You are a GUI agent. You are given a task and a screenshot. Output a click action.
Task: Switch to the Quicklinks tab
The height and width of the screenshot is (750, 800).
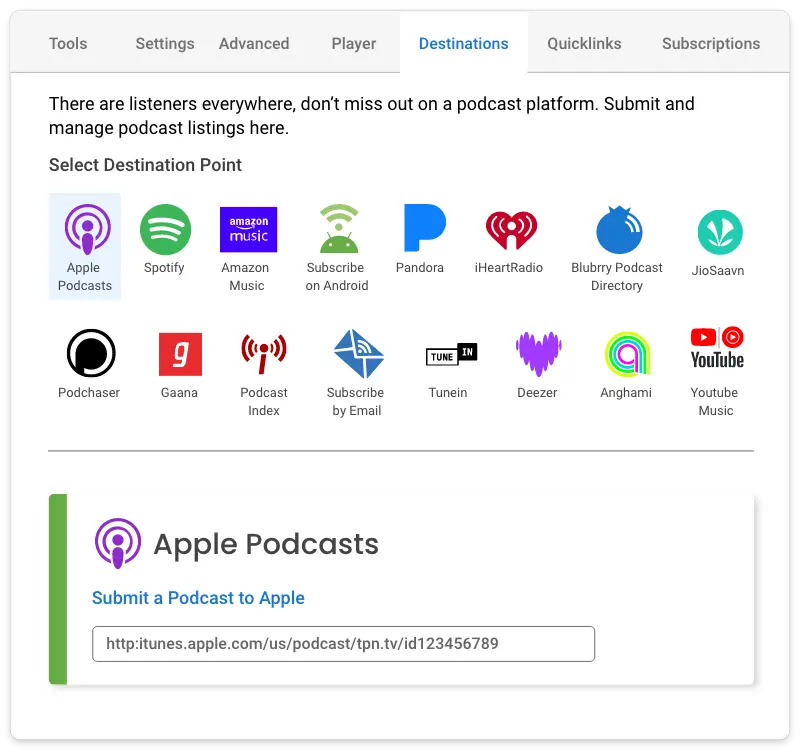coord(584,43)
